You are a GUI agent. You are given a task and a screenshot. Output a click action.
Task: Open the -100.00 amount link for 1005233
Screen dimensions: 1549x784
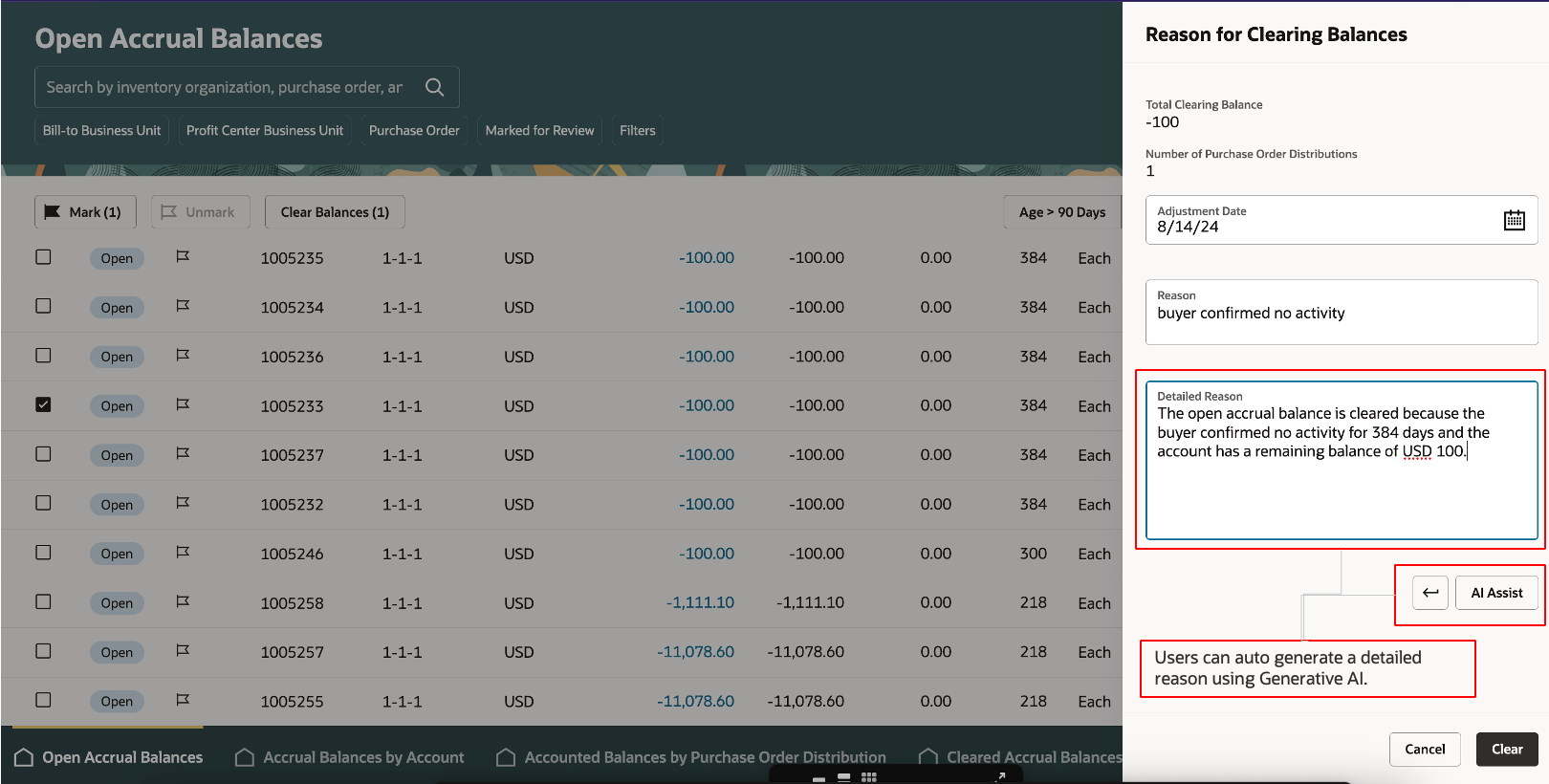click(707, 405)
